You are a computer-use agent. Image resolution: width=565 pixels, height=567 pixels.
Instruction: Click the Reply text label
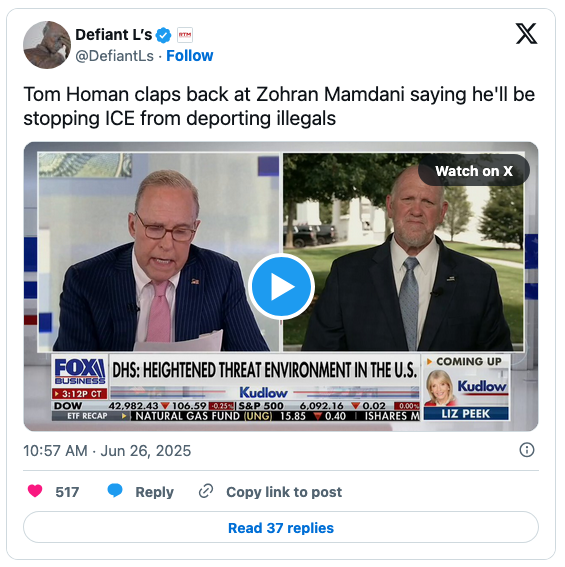(x=154, y=492)
